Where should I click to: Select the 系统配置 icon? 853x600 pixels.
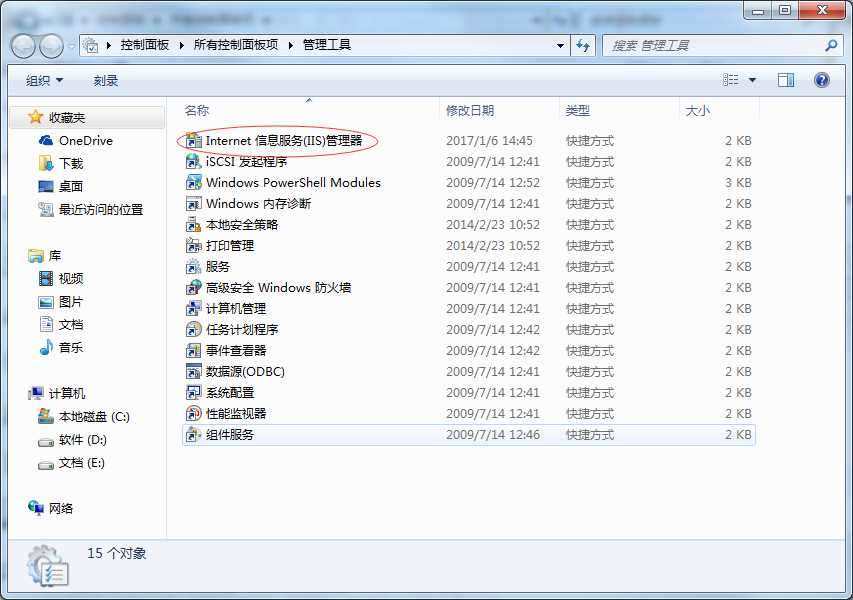click(x=194, y=393)
